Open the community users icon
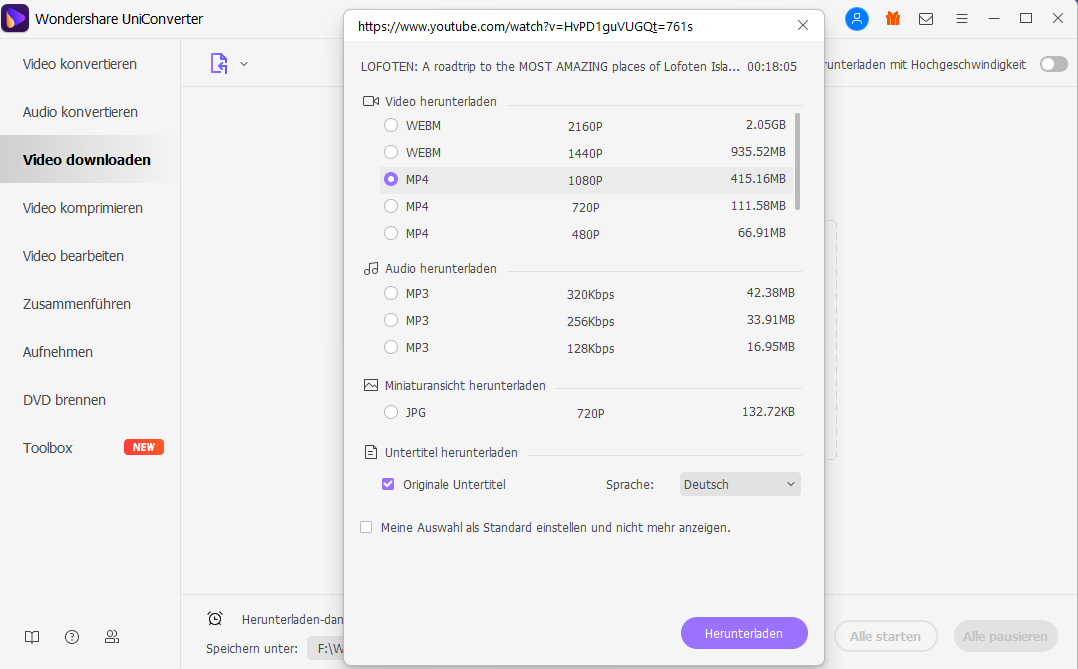Image resolution: width=1078 pixels, height=669 pixels. tap(112, 637)
